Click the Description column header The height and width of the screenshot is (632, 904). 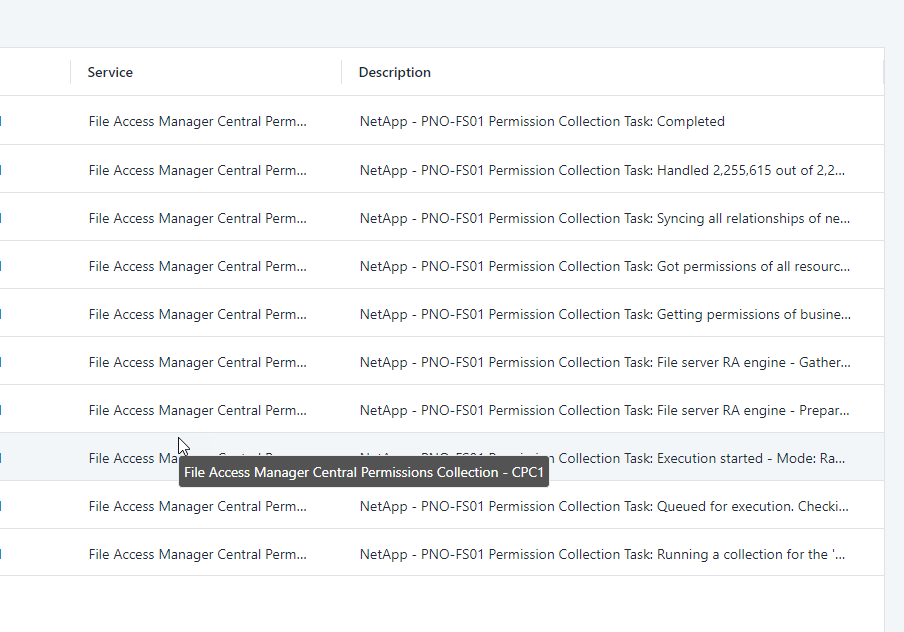(x=395, y=72)
